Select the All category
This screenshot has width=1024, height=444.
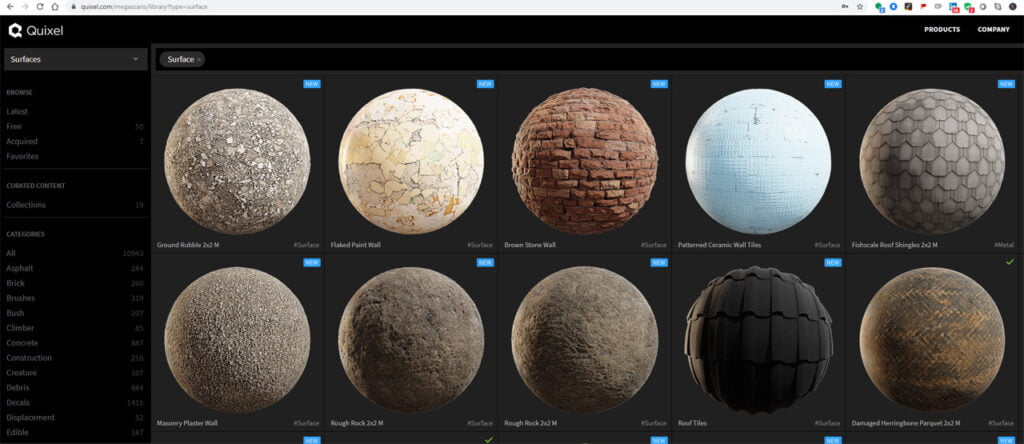pyautogui.click(x=11, y=253)
